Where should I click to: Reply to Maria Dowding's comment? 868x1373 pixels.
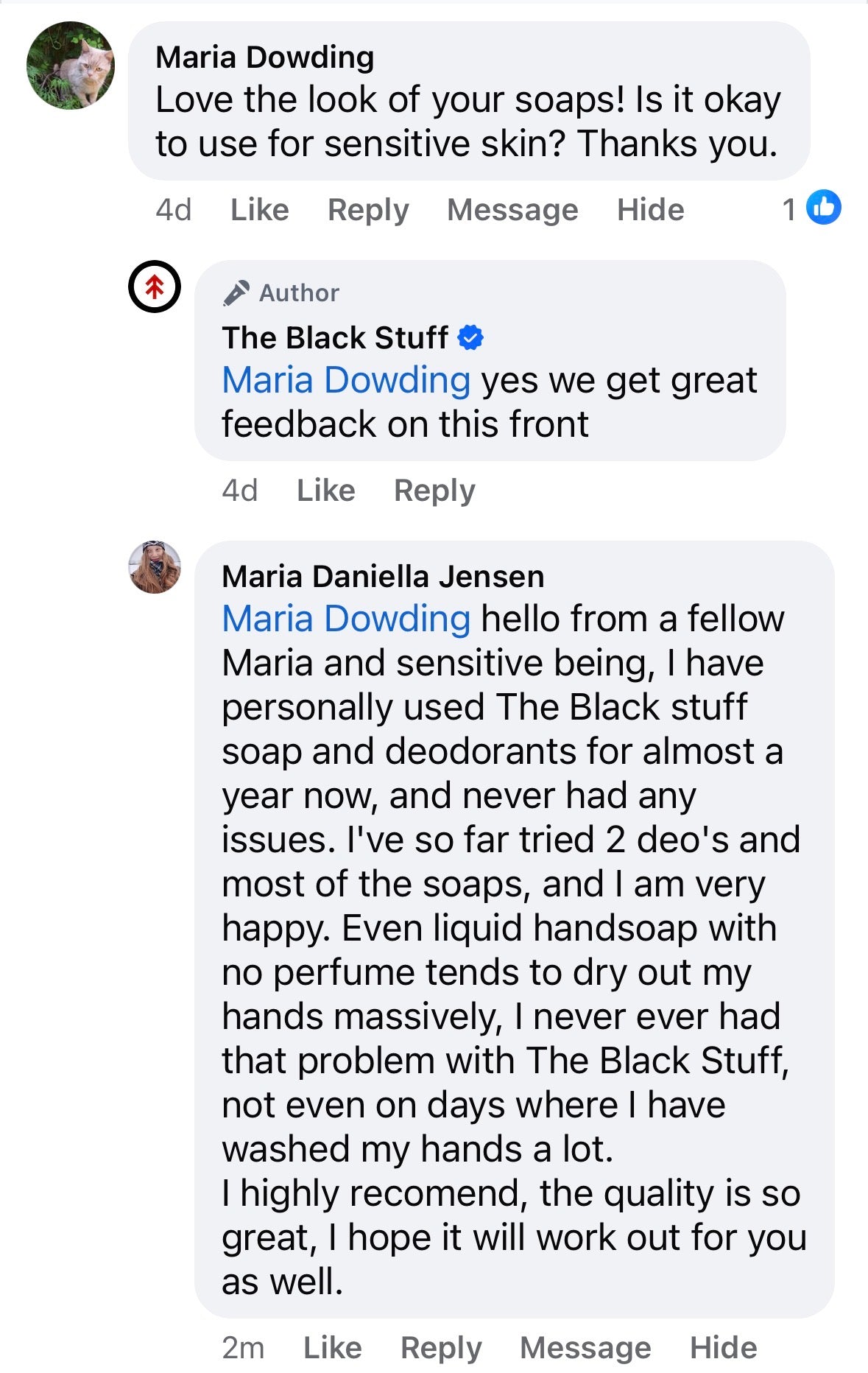368,208
